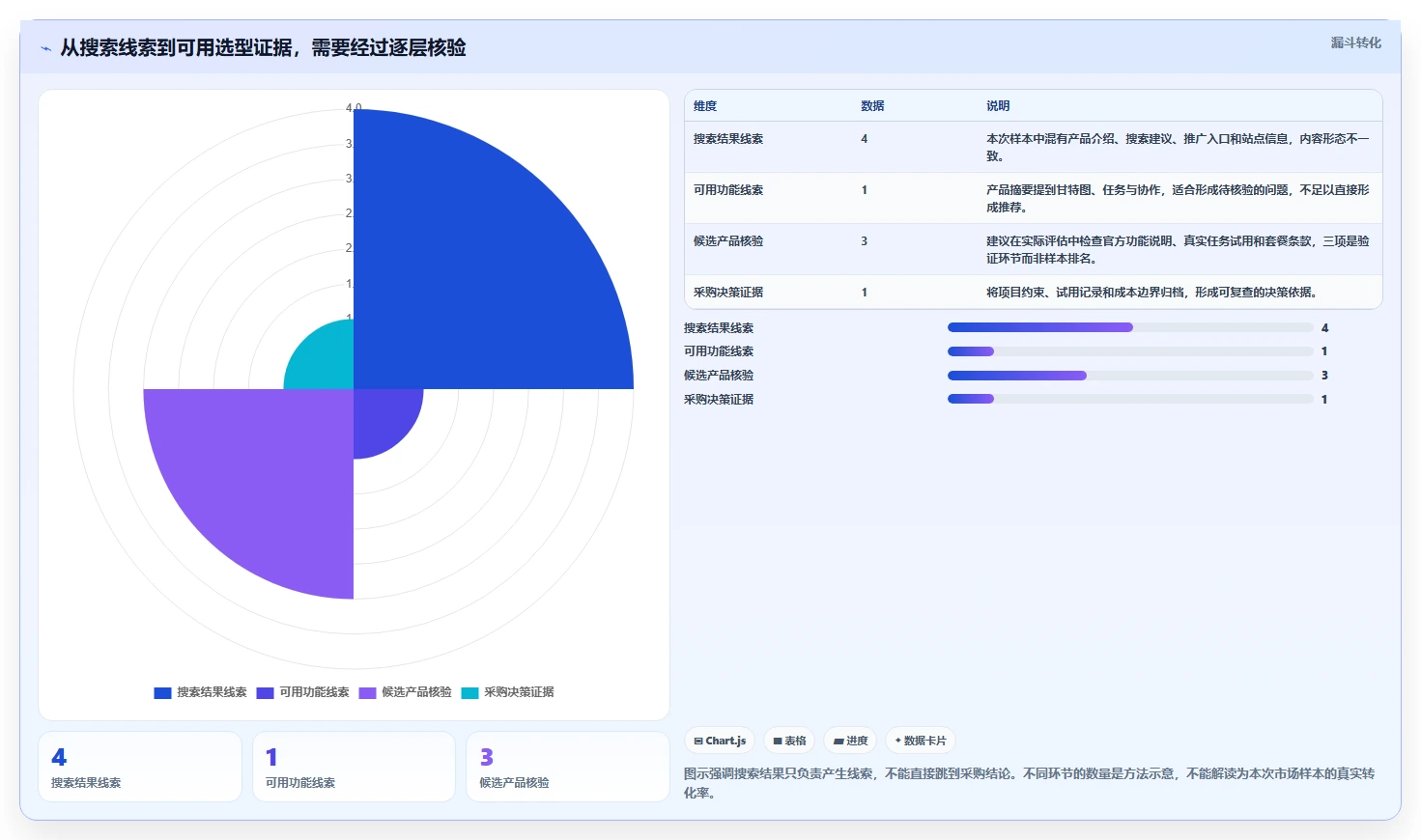This screenshot has width=1421, height=840.
Task: Click the description starting 产品摘要提到甘特图
Action: pos(1178,199)
